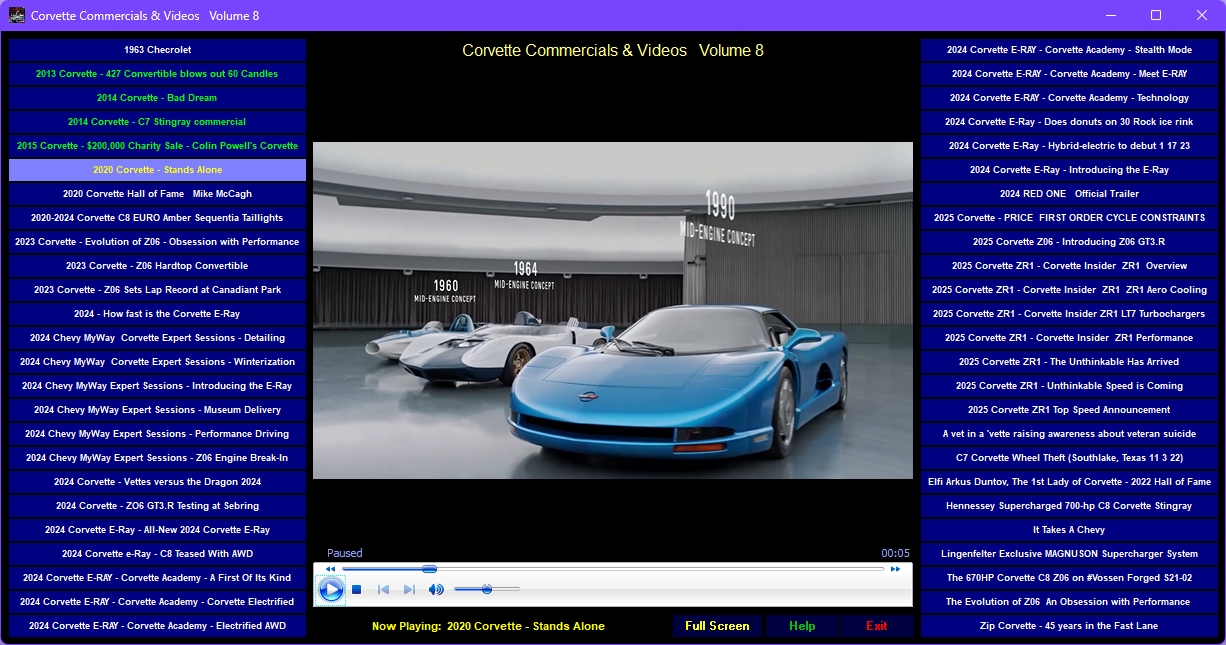1226x645 pixels.
Task: Select 2014 Corvette C7 Stingray commercial
Action: [x=157, y=122]
